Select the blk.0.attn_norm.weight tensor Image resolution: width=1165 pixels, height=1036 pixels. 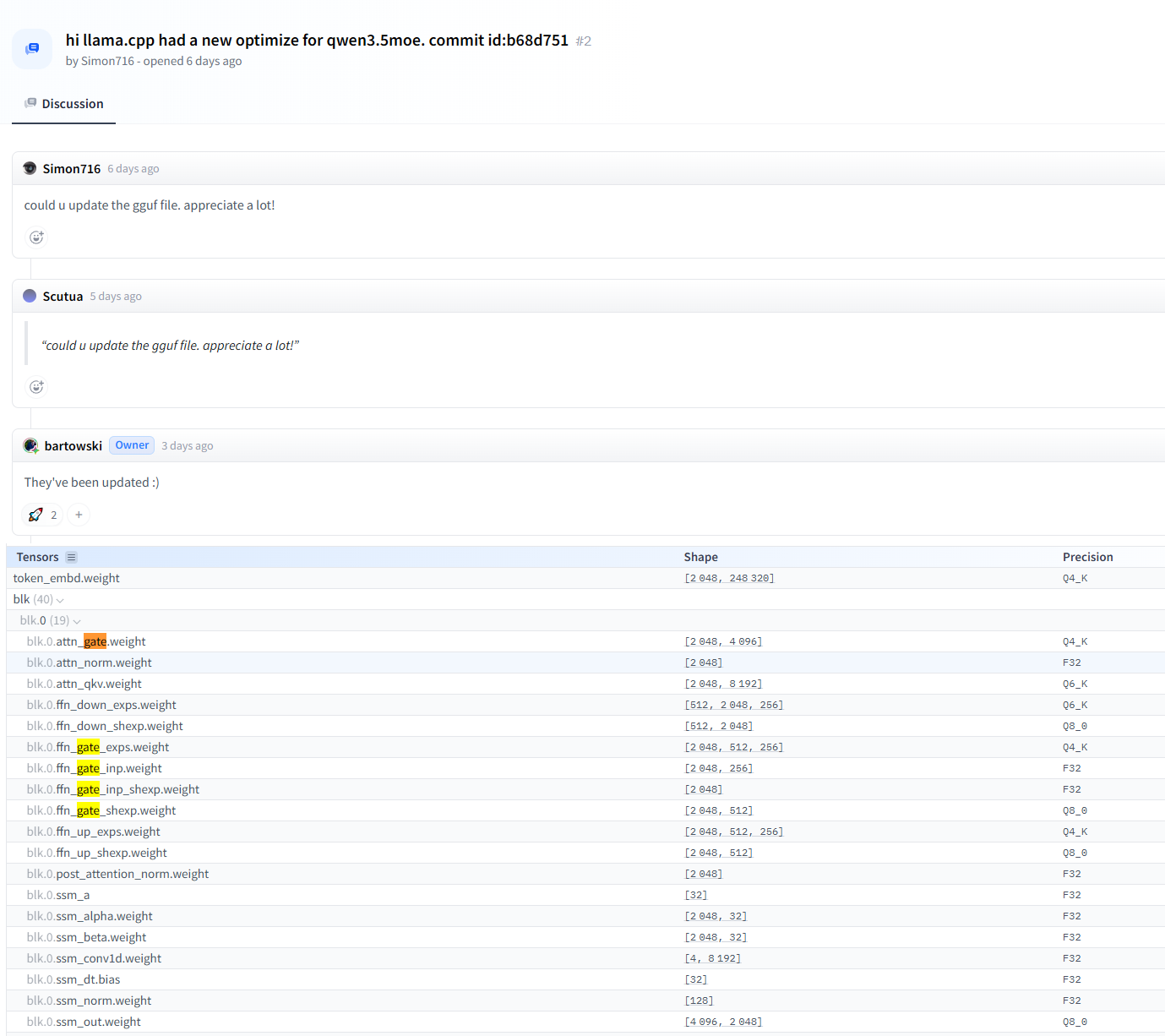click(x=585, y=662)
